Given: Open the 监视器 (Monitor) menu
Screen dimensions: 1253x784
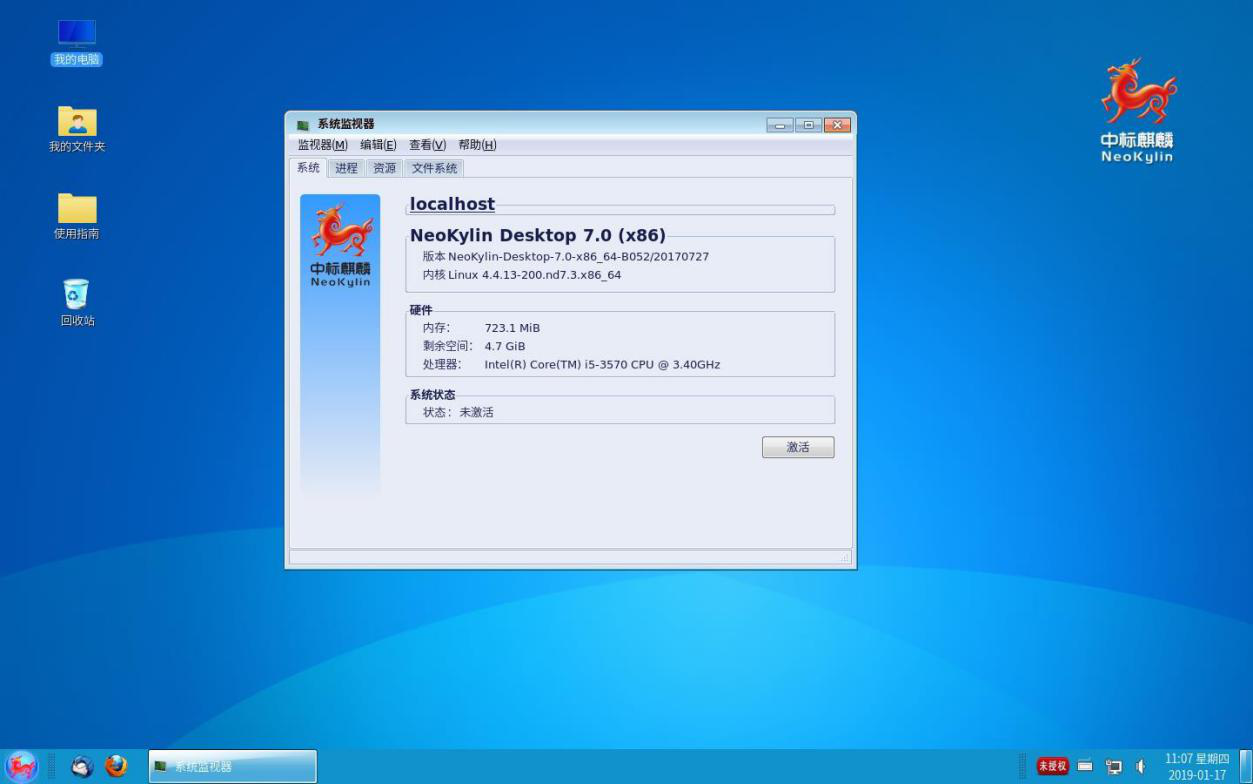Looking at the screenshot, I should (x=322, y=145).
